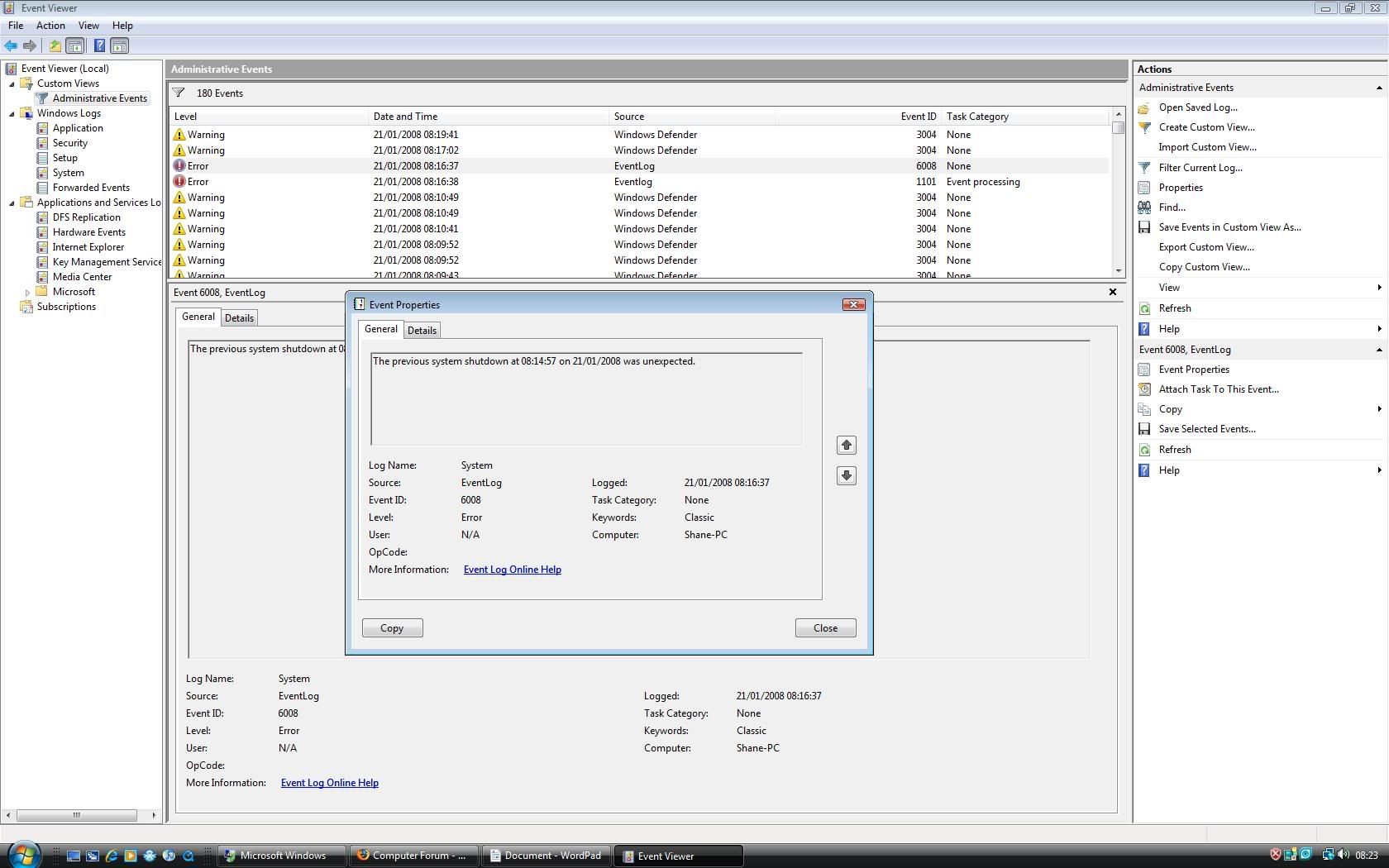
Task: Select Forwarded Events in tree
Action: [x=91, y=188]
